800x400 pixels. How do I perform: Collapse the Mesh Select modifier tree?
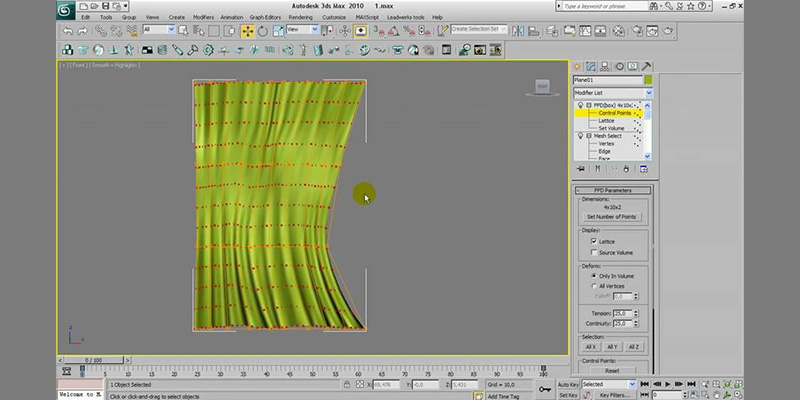coord(589,136)
